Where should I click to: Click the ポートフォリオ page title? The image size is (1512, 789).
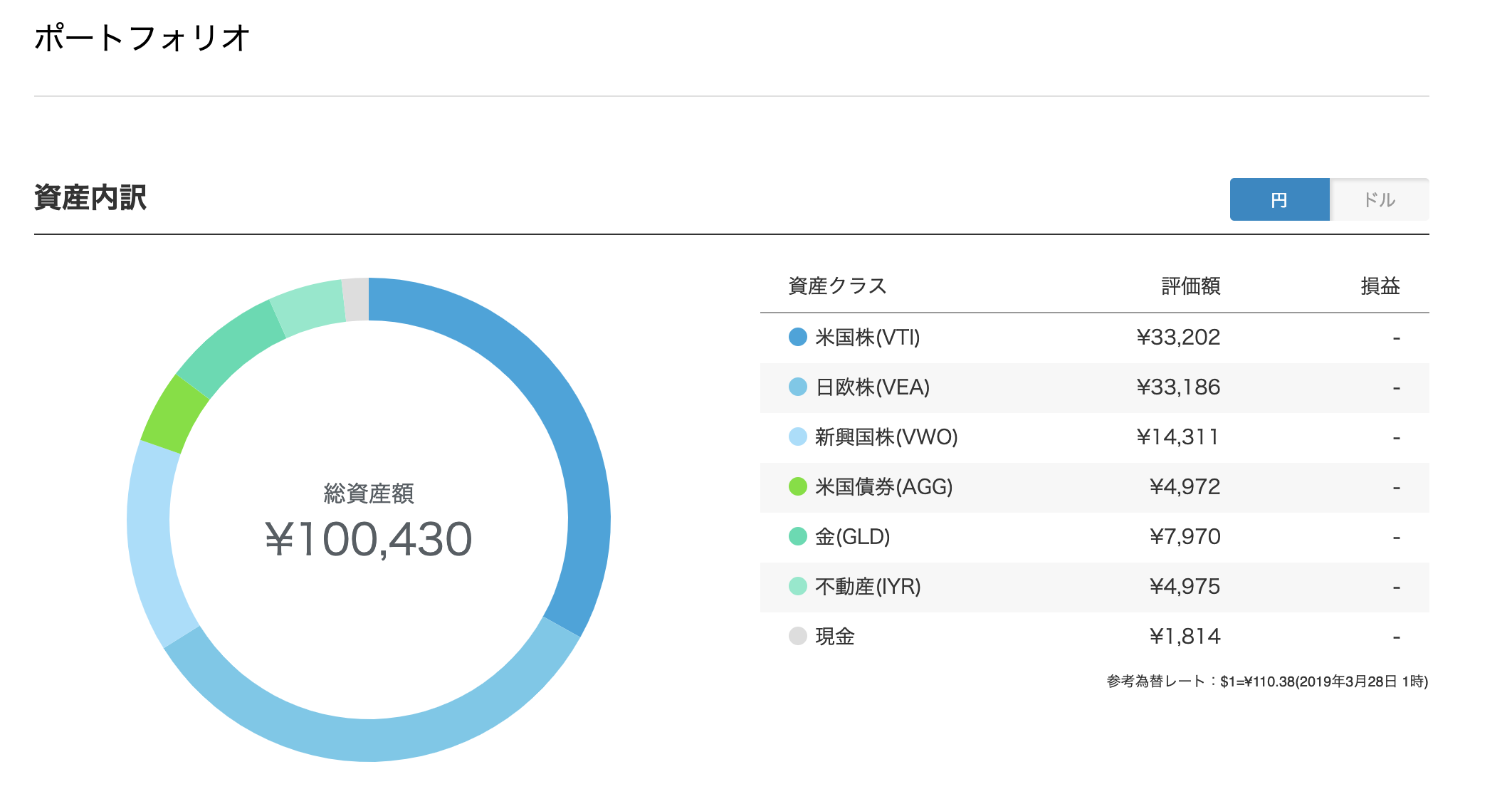click(x=142, y=38)
